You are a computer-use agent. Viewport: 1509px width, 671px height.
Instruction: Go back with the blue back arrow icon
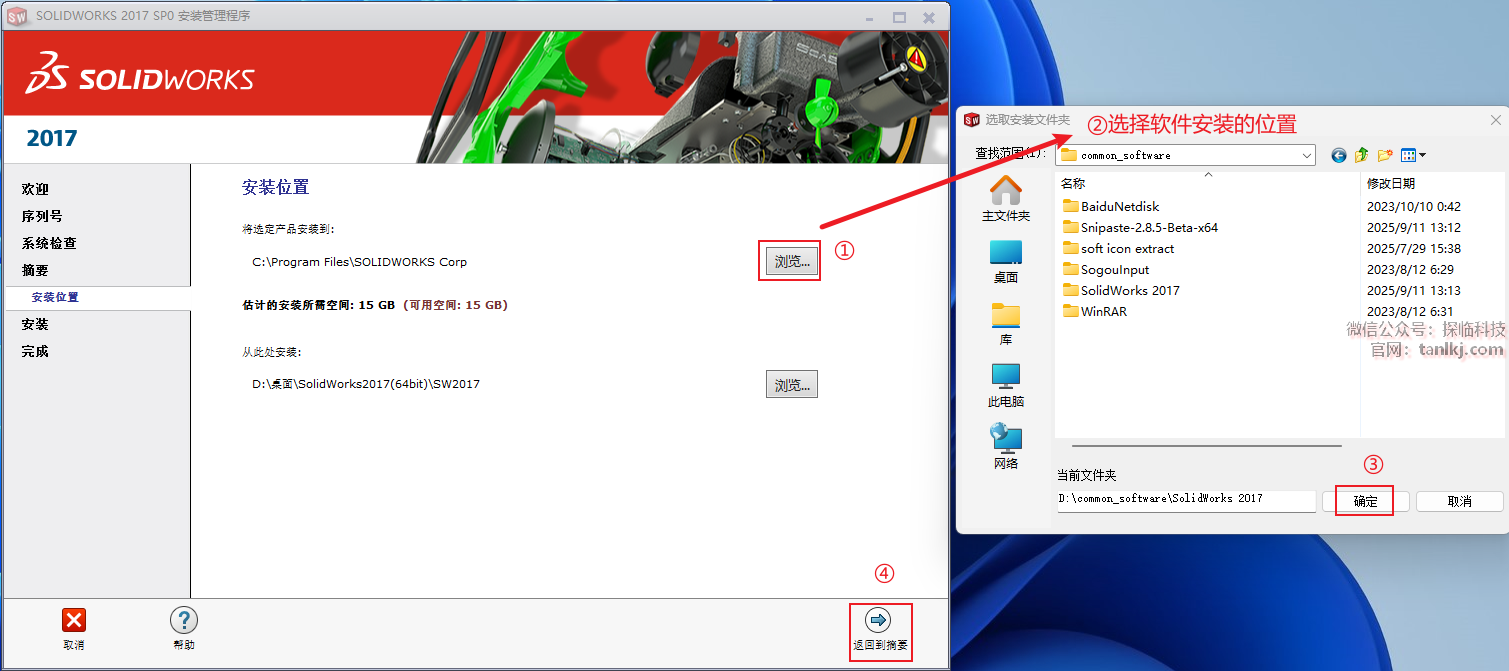pyautogui.click(x=1339, y=155)
